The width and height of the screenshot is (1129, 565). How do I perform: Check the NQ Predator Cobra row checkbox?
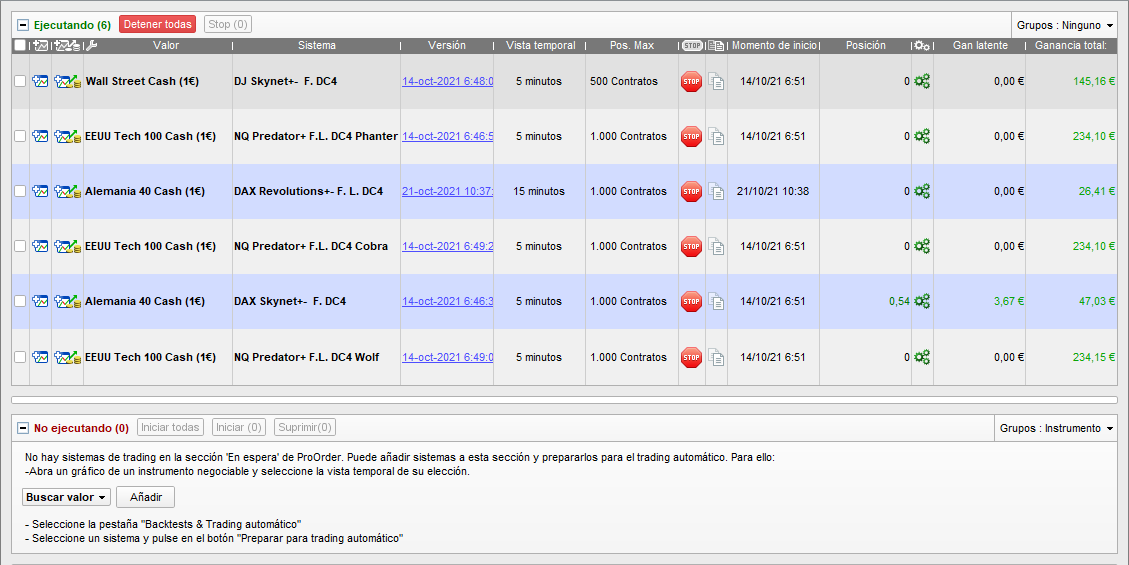[20, 246]
